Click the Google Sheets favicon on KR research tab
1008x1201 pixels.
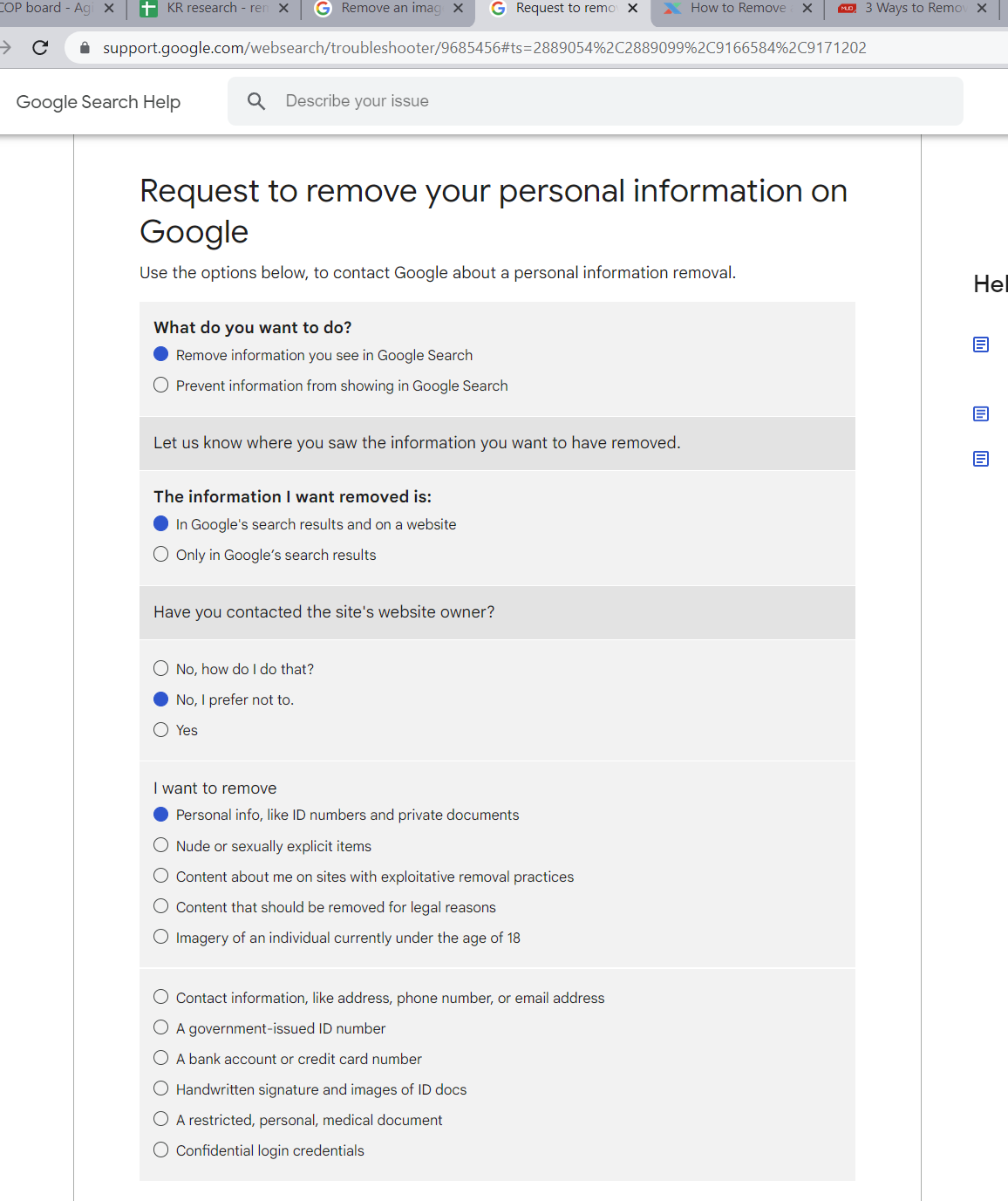coord(146,10)
